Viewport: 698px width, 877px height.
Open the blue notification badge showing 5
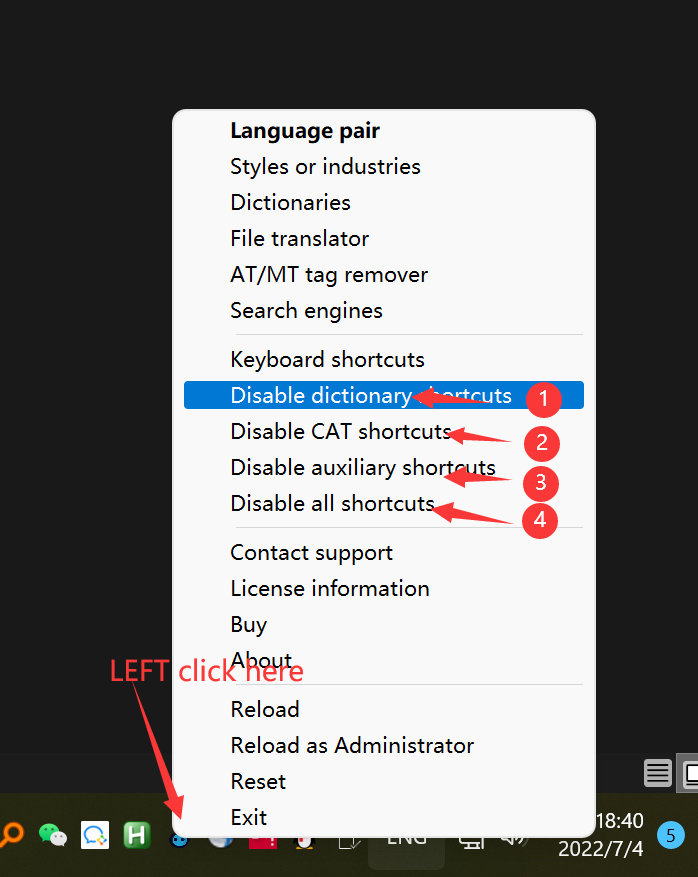671,834
